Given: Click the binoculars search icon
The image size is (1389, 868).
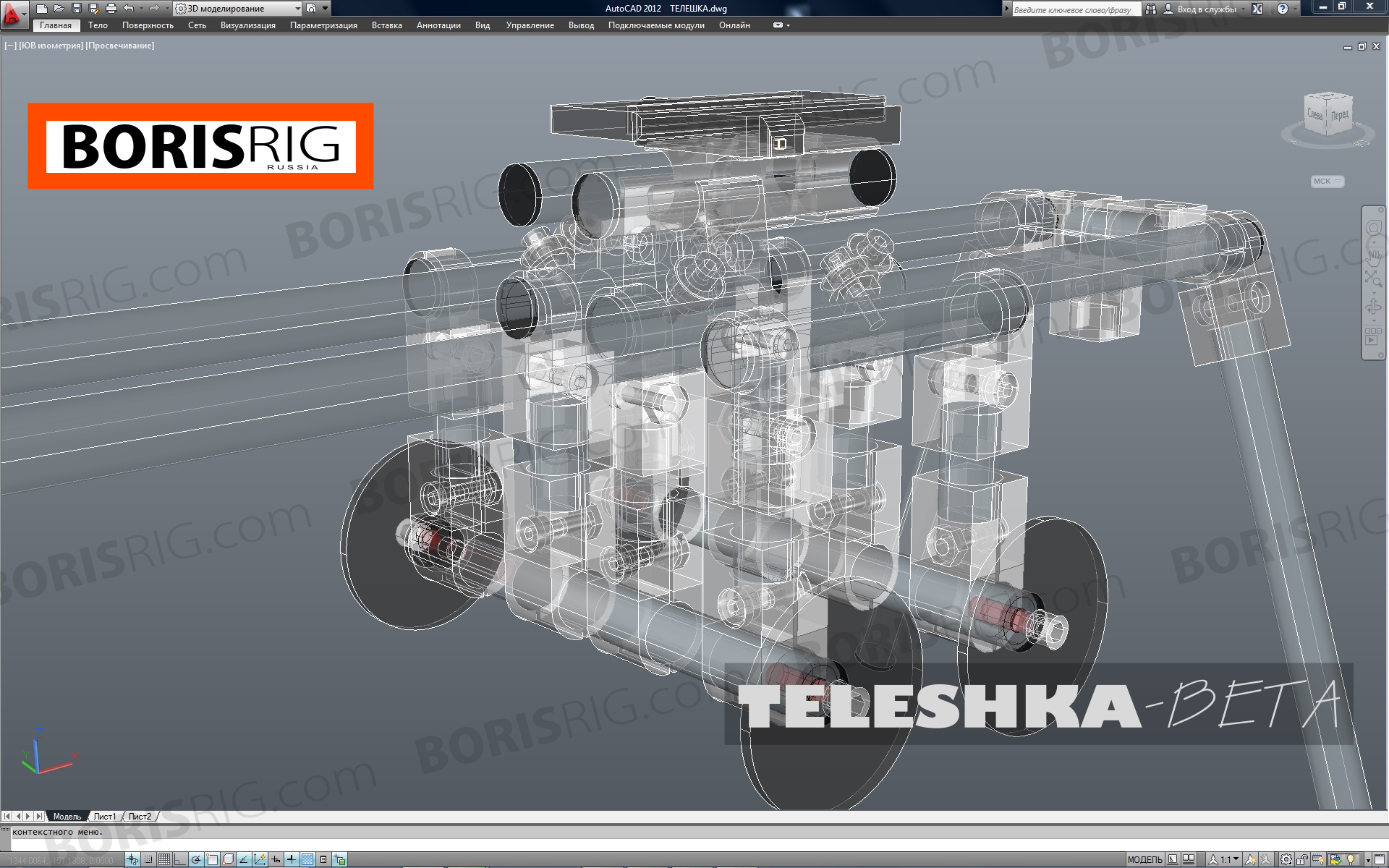Looking at the screenshot, I should (x=1150, y=9).
